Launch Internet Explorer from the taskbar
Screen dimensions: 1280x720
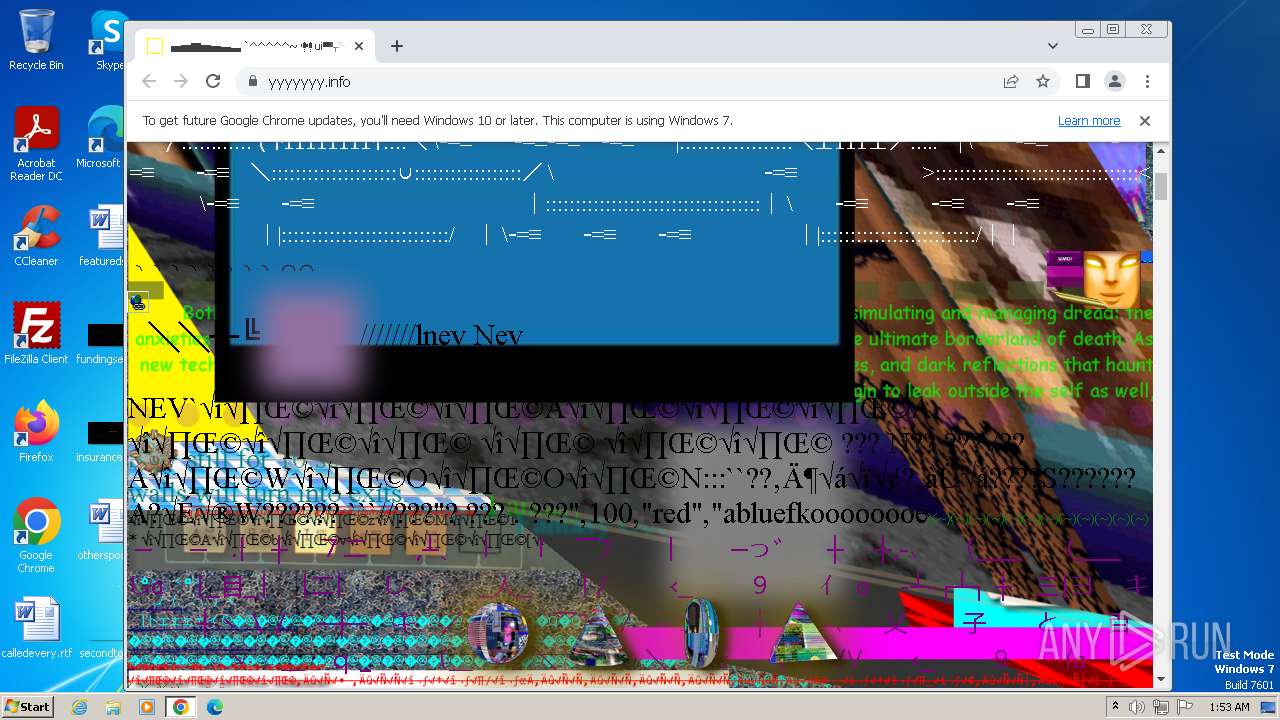[80, 707]
